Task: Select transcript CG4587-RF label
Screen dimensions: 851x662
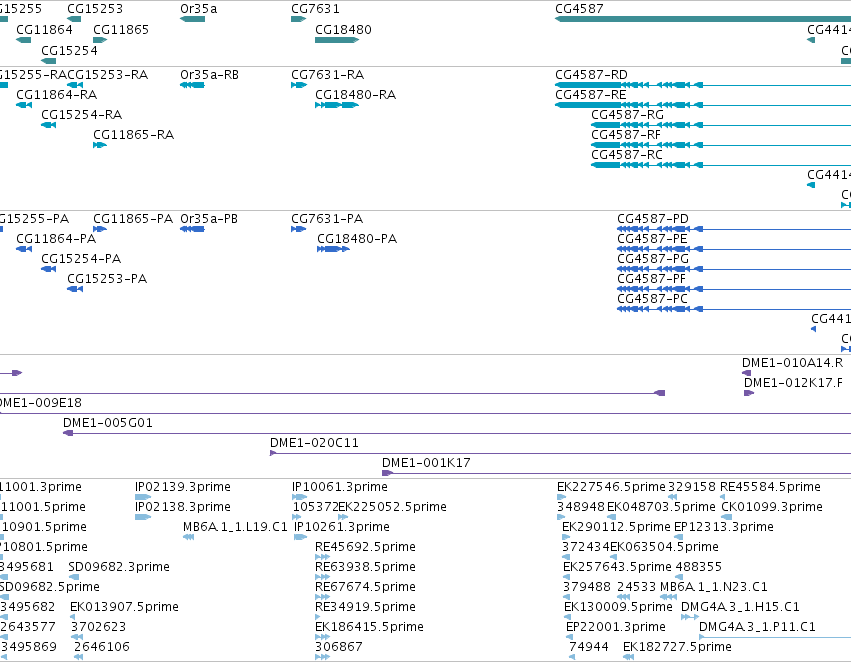Action: (626, 135)
